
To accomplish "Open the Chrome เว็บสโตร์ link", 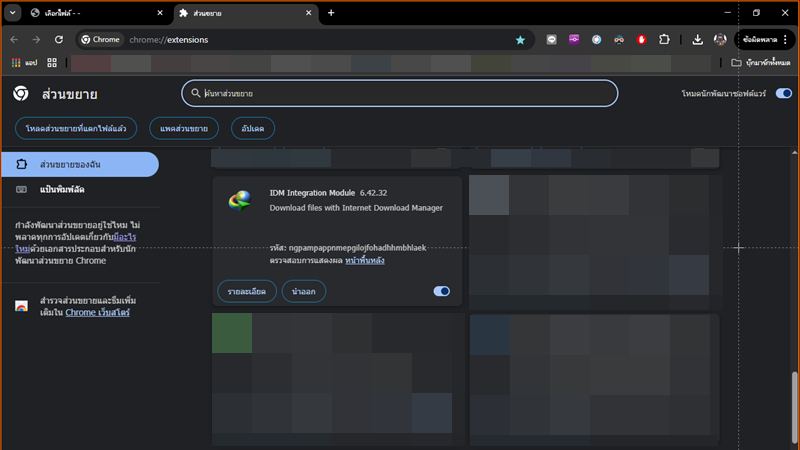I will click(97, 312).
